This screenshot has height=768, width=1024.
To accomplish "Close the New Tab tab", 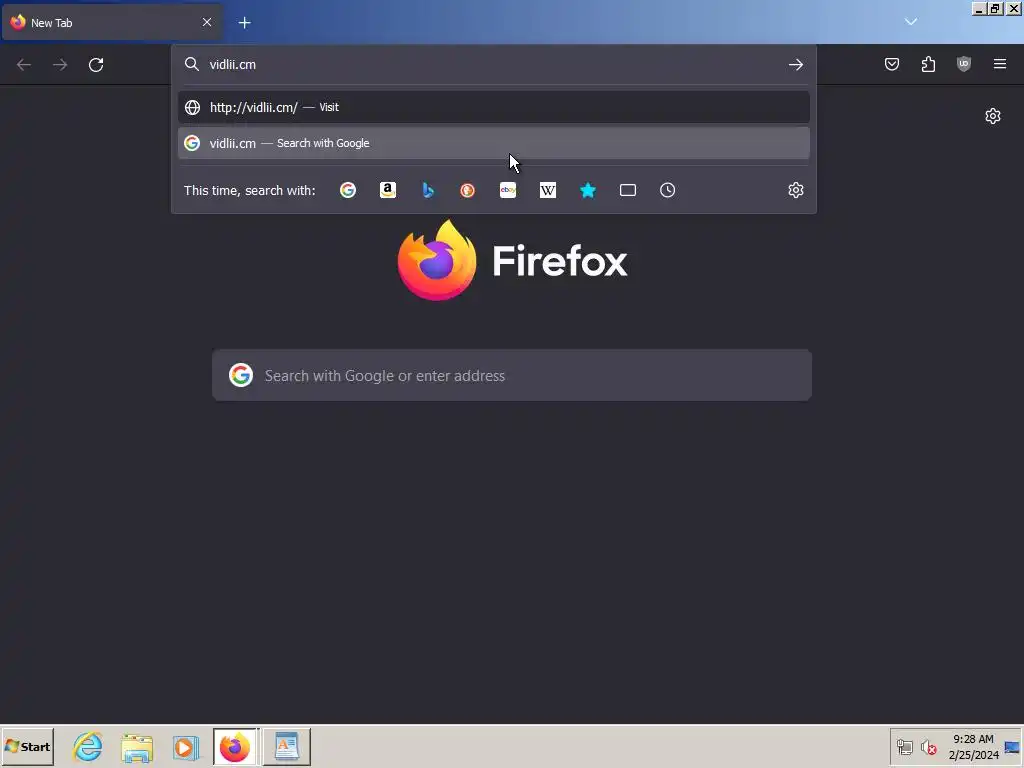I will click(x=206, y=22).
